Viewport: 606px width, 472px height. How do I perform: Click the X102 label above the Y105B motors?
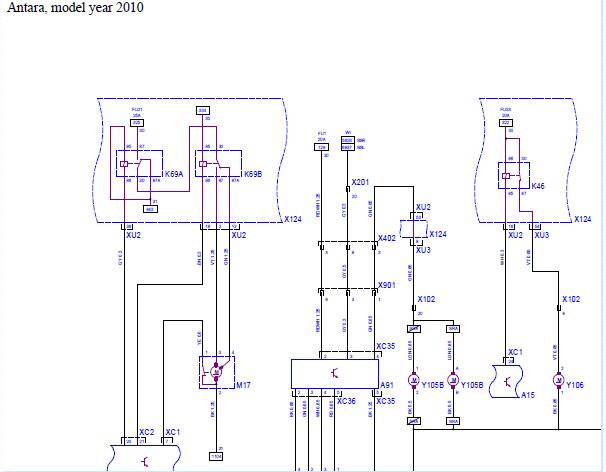pyautogui.click(x=426, y=299)
